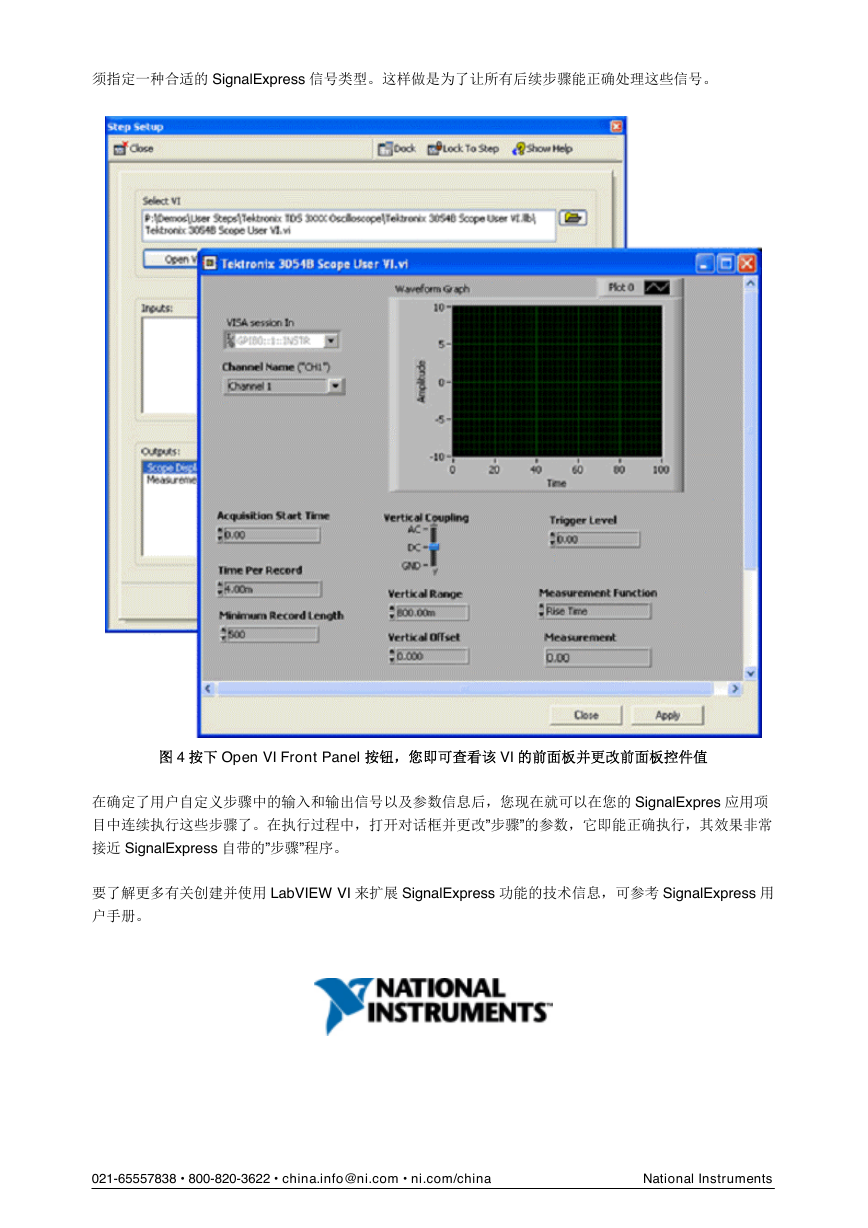
Task: Select the Scope Display output in Outputs list
Action: (x=171, y=467)
